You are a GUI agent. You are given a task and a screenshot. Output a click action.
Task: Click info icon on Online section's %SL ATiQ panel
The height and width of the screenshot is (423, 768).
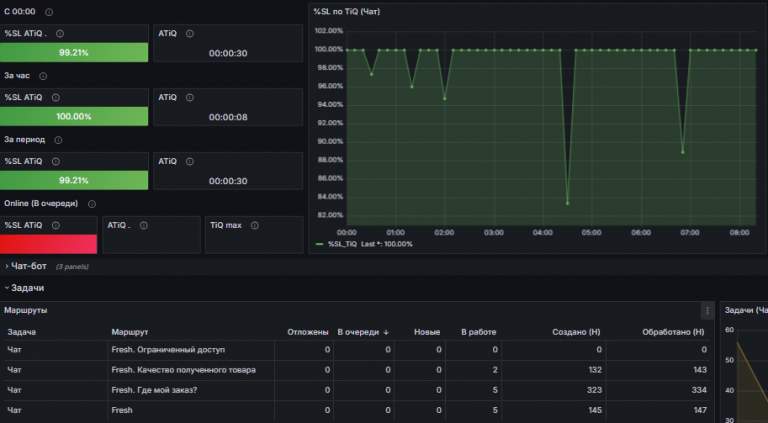[x=56, y=225]
